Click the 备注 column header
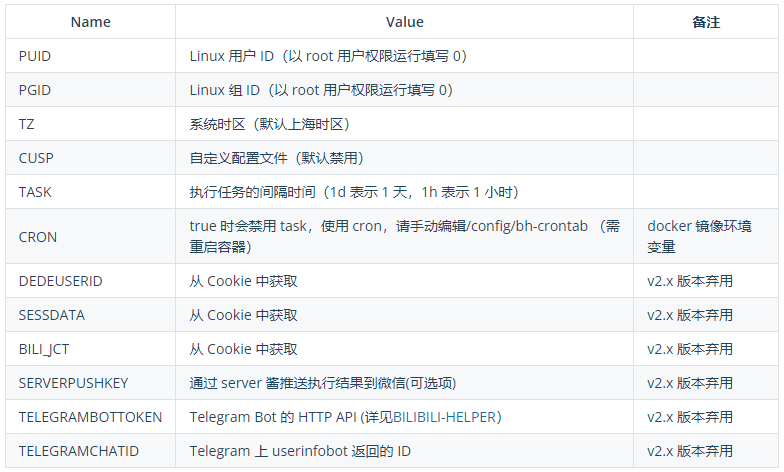The image size is (784, 472). tap(706, 22)
